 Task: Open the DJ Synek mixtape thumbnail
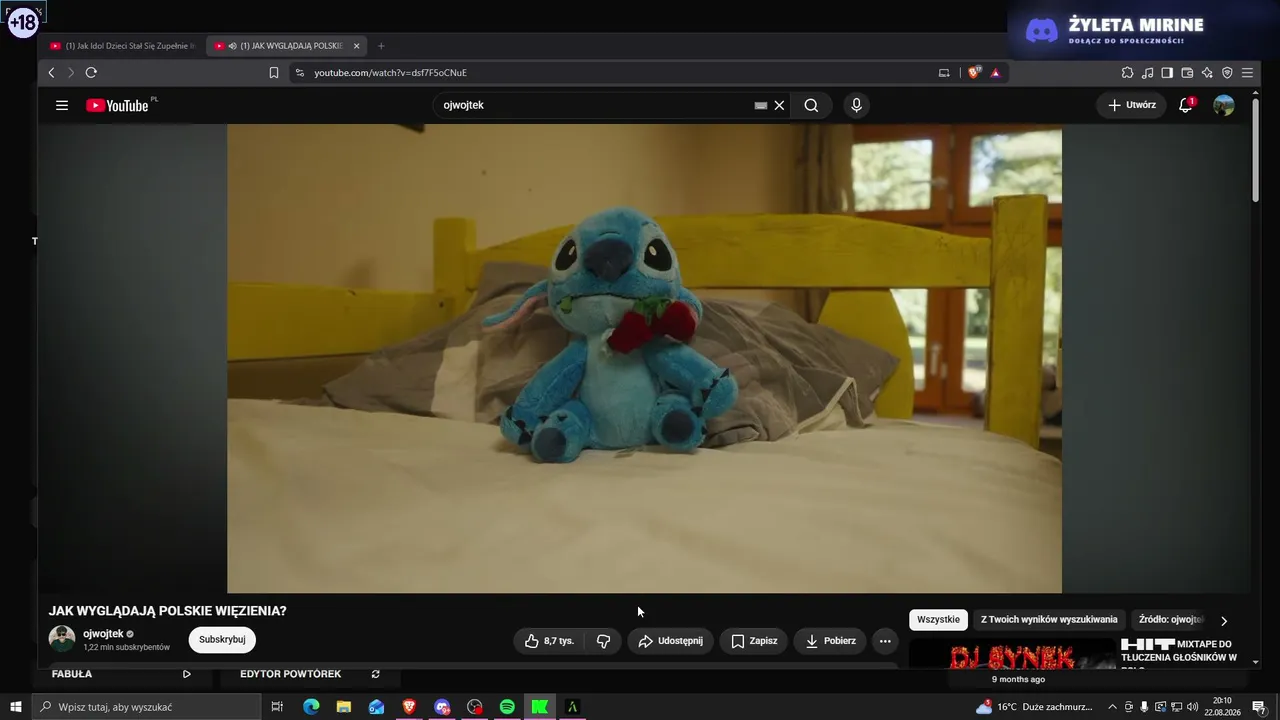(x=1012, y=655)
